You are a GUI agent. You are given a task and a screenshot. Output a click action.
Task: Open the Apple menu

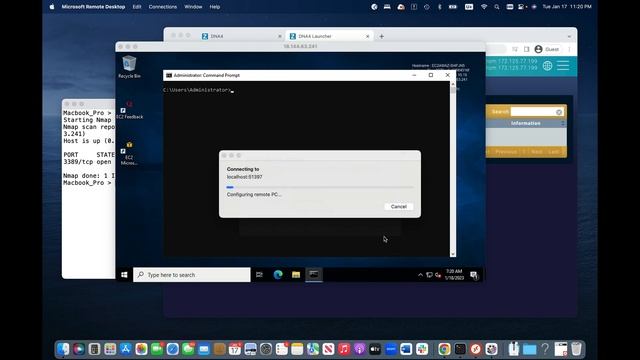click(52, 7)
